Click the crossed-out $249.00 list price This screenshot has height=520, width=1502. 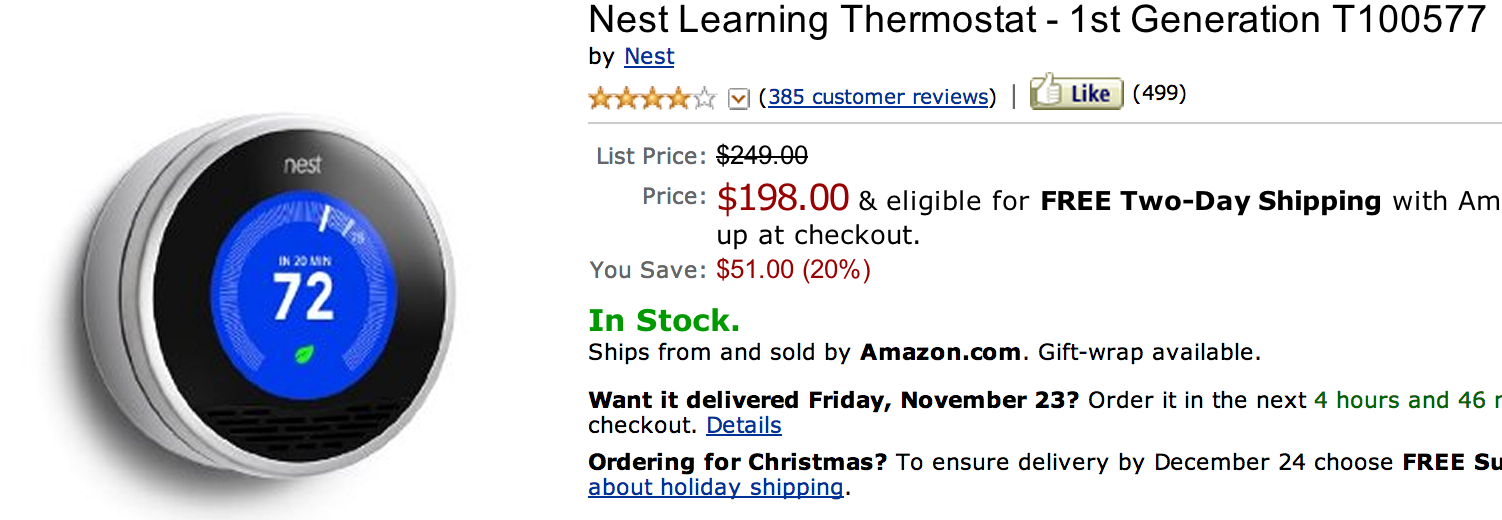(x=762, y=156)
